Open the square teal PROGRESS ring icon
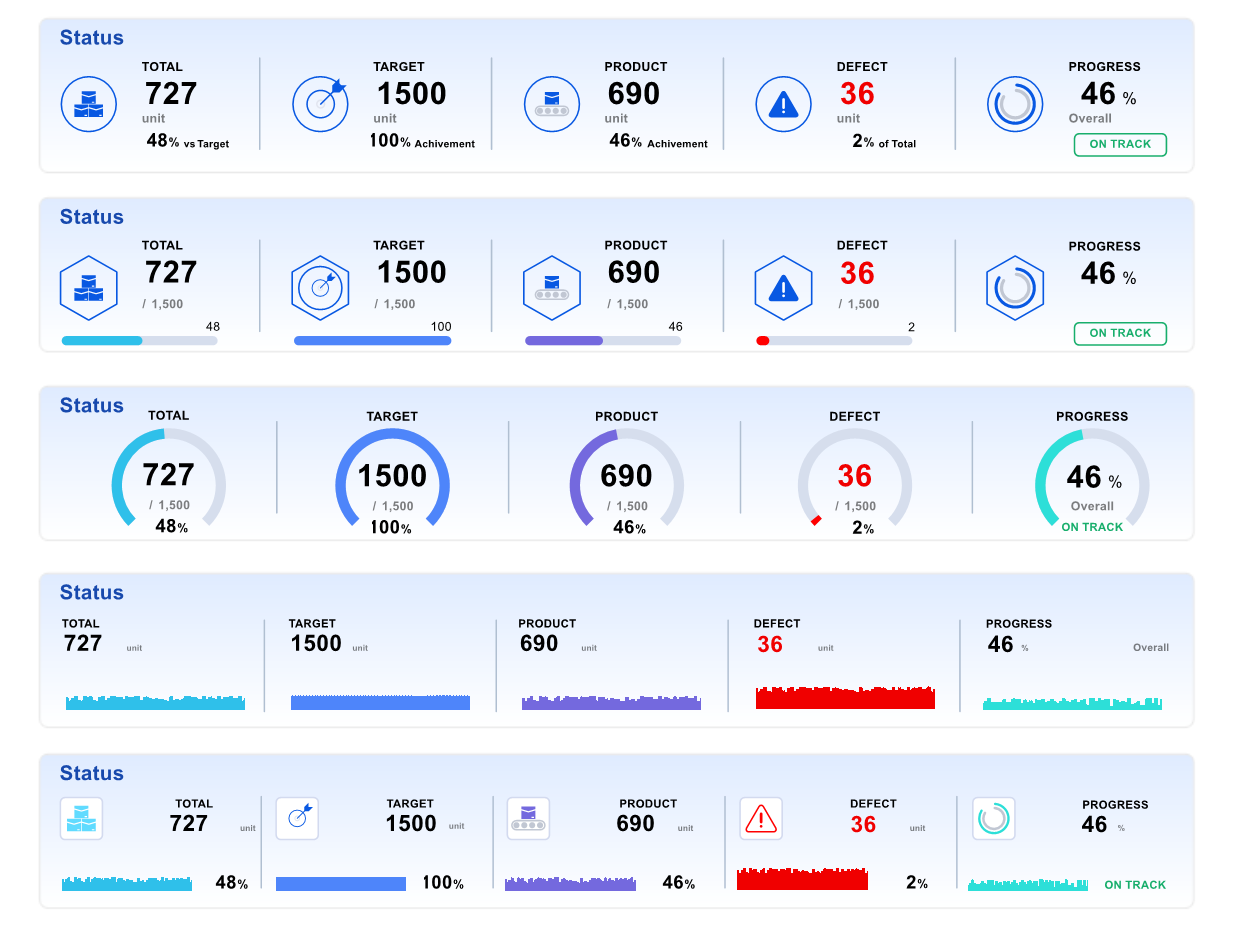1234x925 pixels. (x=994, y=818)
